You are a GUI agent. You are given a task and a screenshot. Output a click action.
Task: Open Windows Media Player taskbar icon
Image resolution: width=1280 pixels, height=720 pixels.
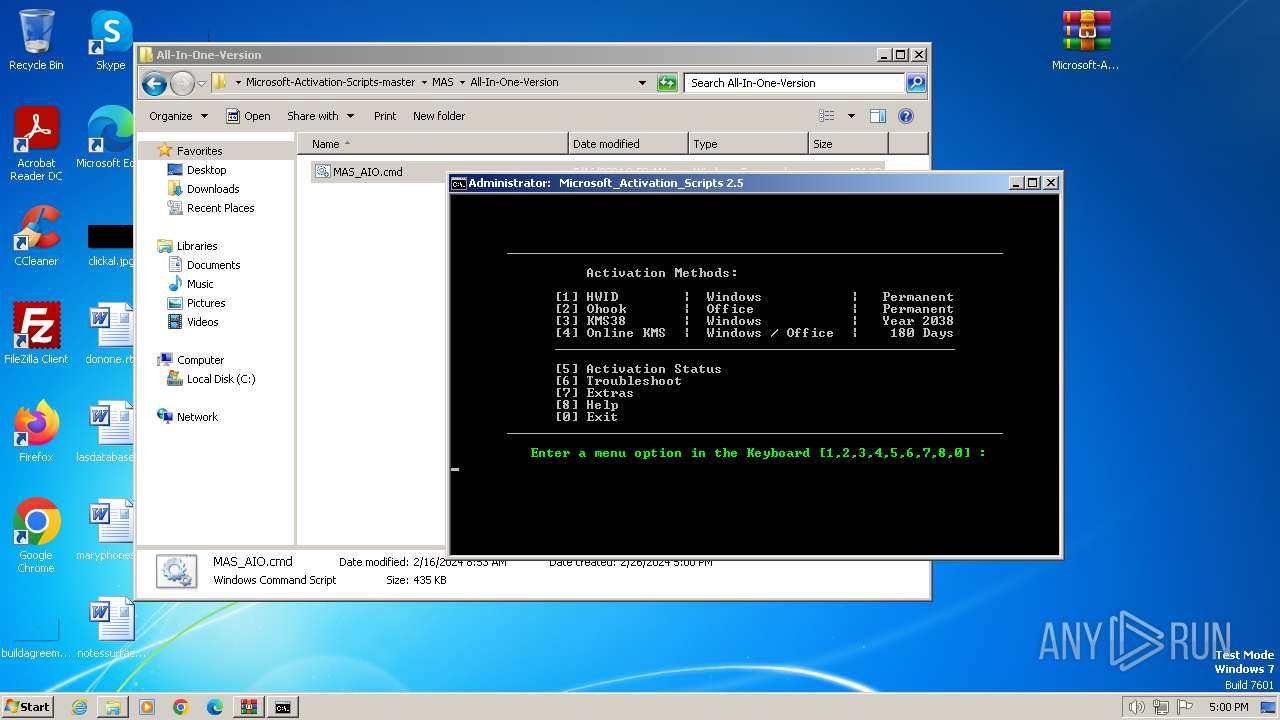(147, 707)
